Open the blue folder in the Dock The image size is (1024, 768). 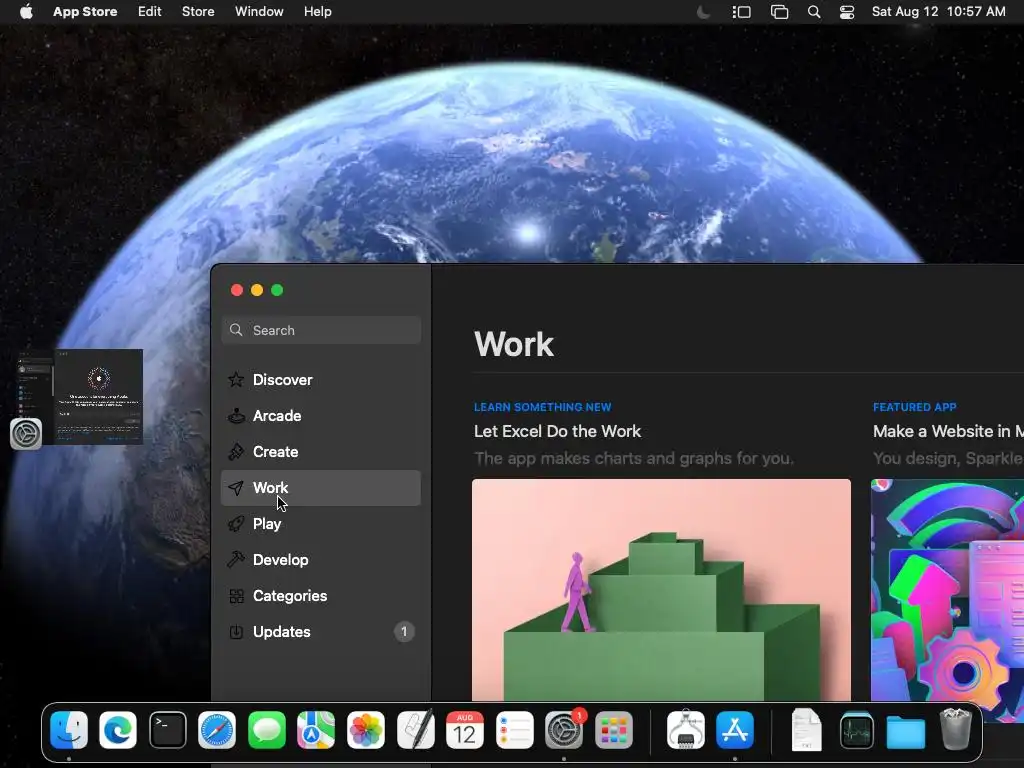click(906, 731)
